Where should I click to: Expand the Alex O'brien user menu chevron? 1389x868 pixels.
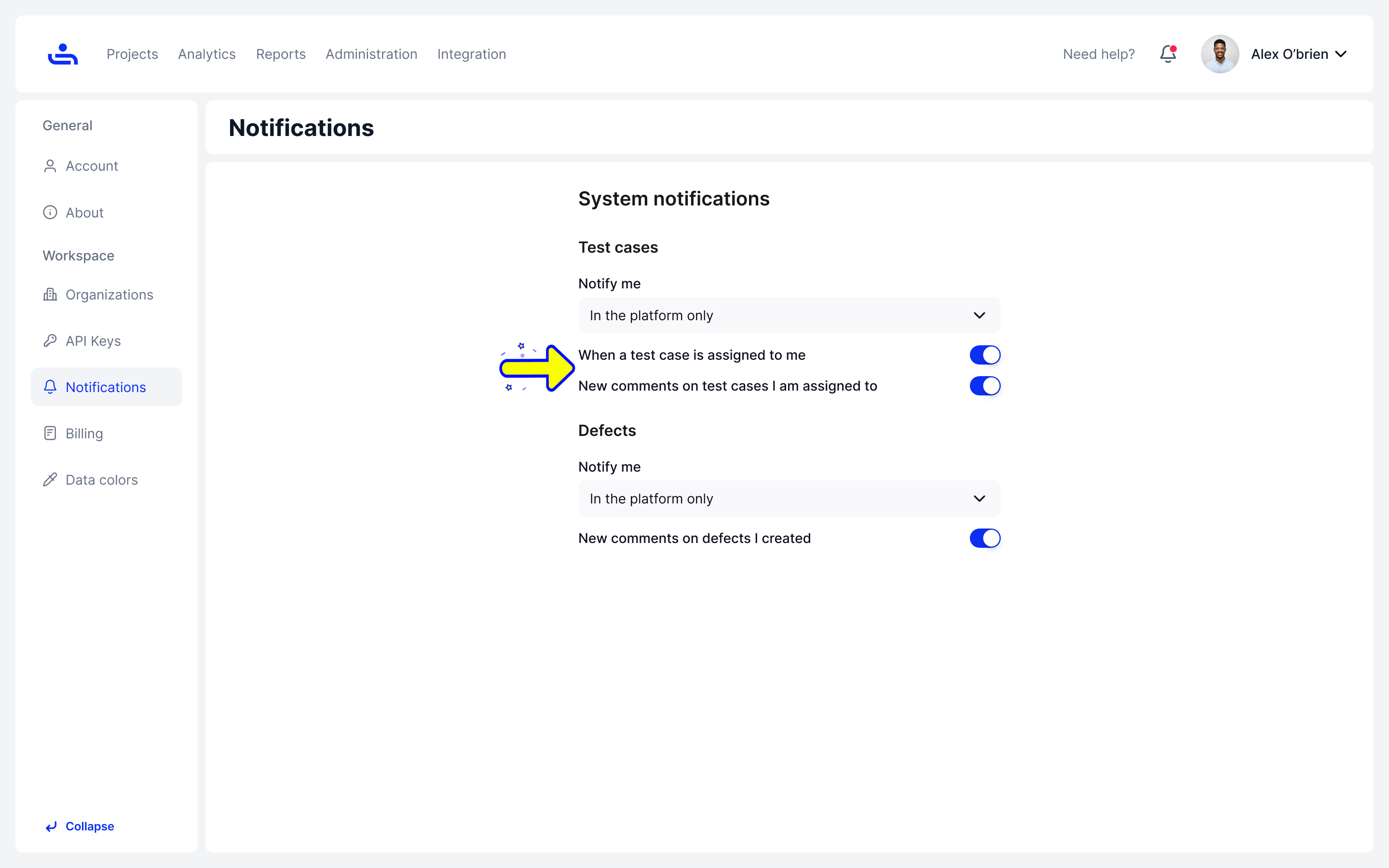tap(1341, 54)
